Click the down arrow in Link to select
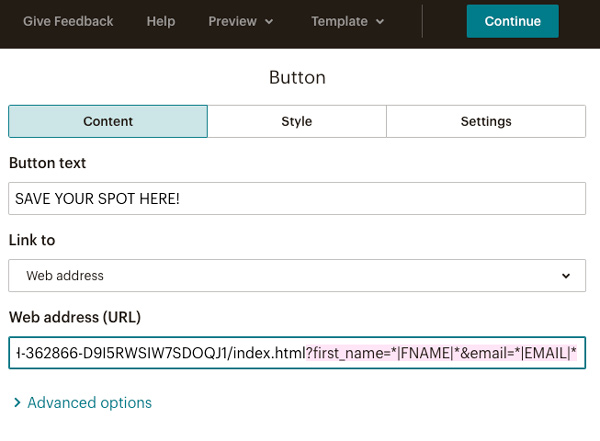Screen dimensions: 600x441 (566, 275)
